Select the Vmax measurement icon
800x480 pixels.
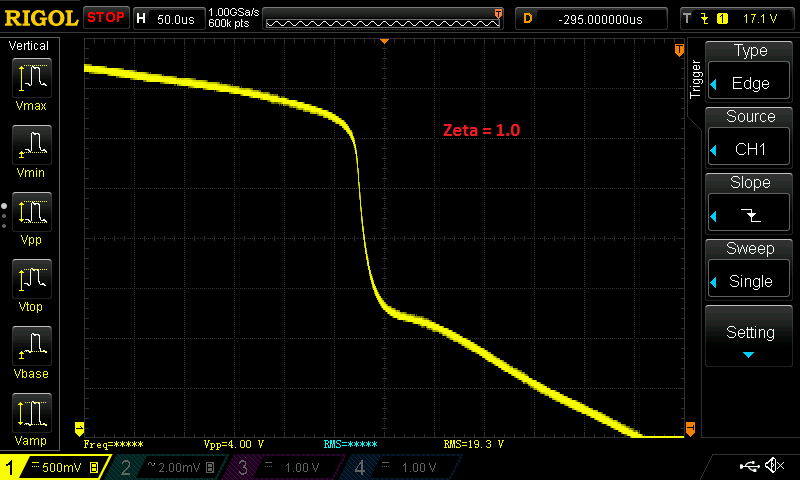[32, 78]
